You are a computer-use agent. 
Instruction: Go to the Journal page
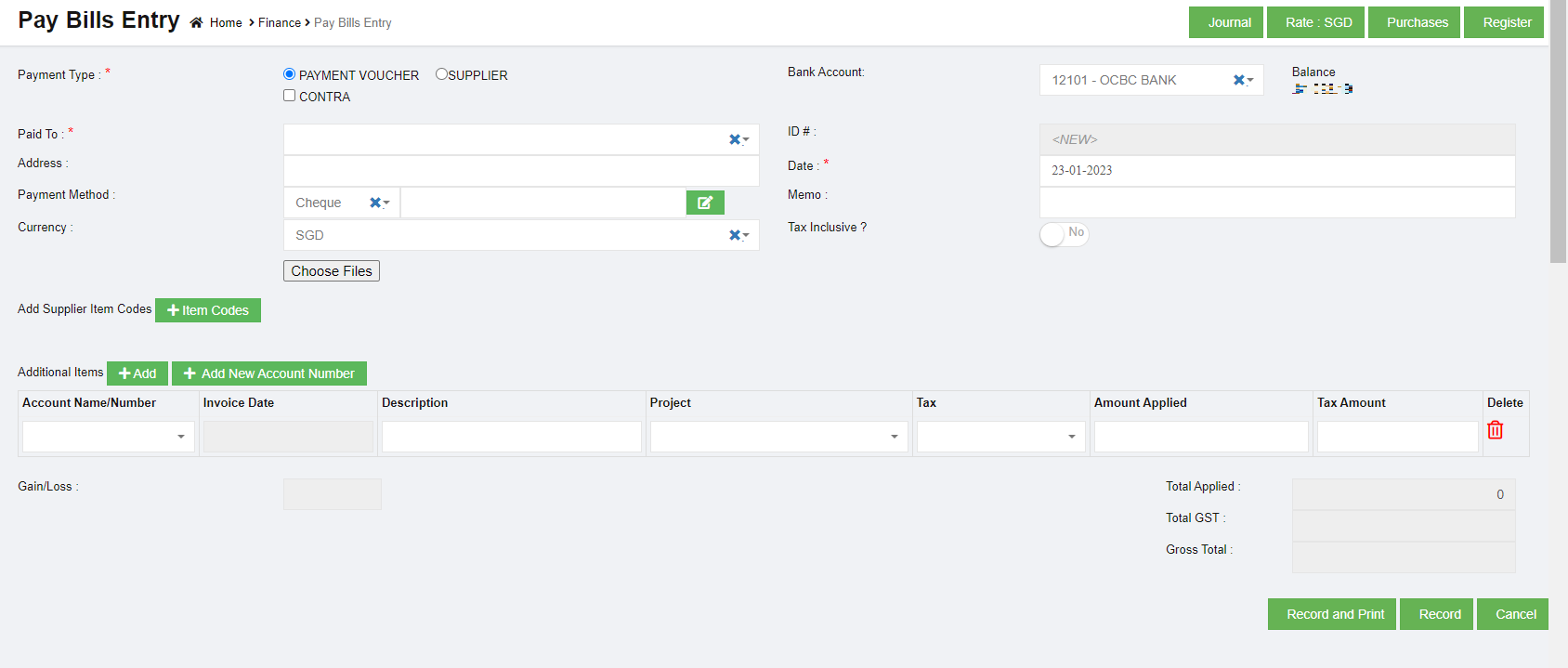pyautogui.click(x=1225, y=22)
